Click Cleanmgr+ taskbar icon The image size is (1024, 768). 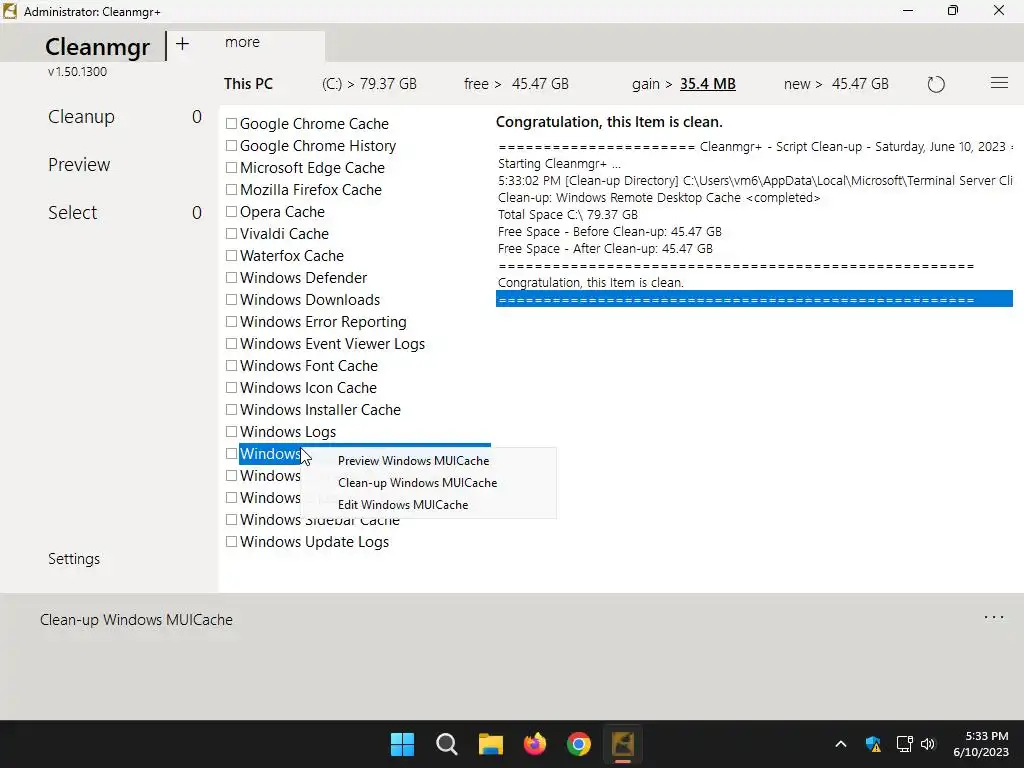click(x=623, y=744)
